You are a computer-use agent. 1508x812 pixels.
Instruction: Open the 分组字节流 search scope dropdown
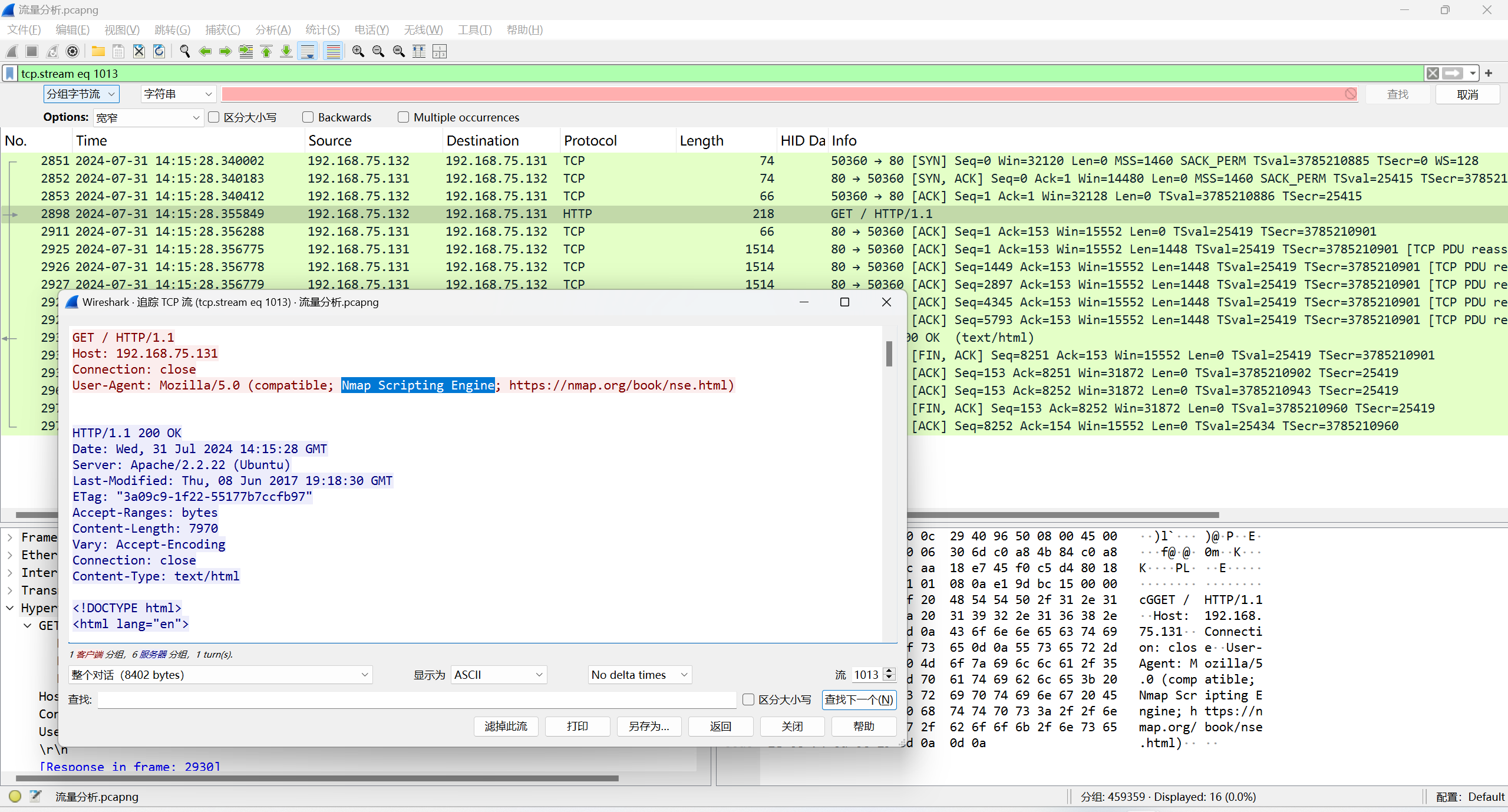coord(81,94)
